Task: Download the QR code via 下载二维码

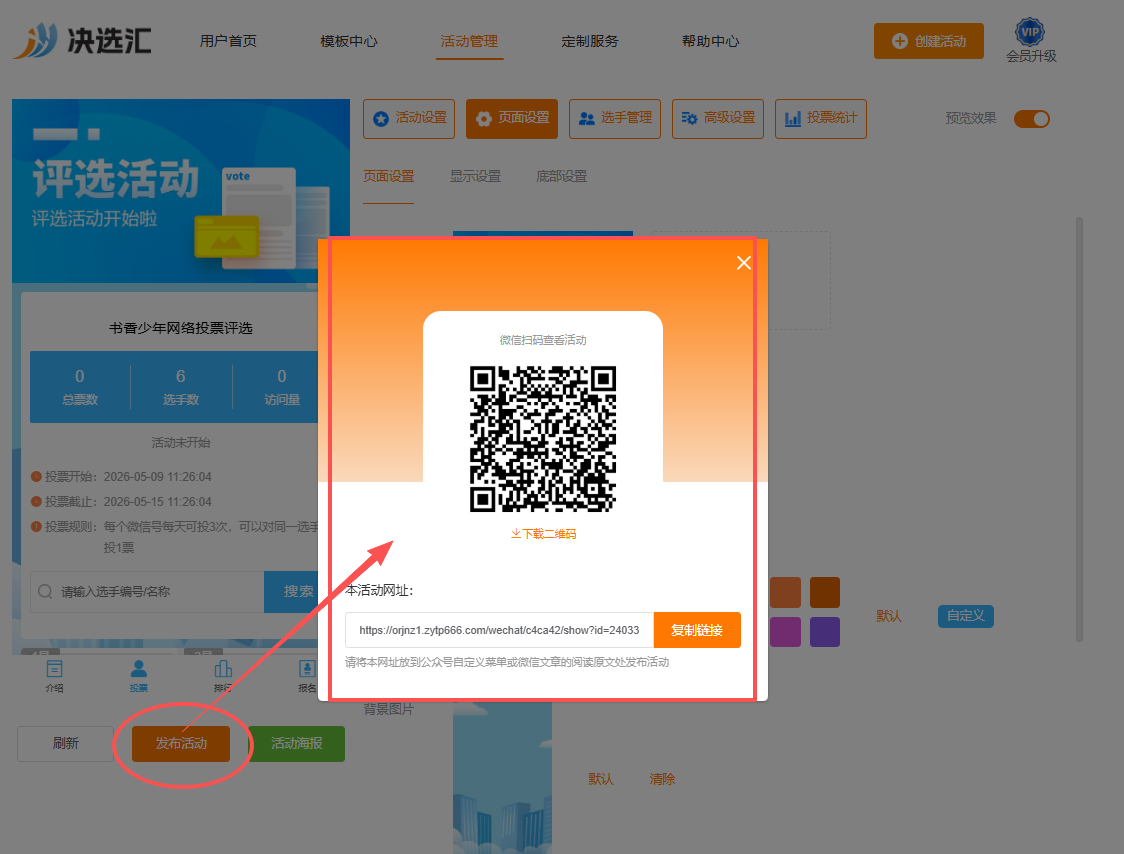Action: pyautogui.click(x=543, y=533)
